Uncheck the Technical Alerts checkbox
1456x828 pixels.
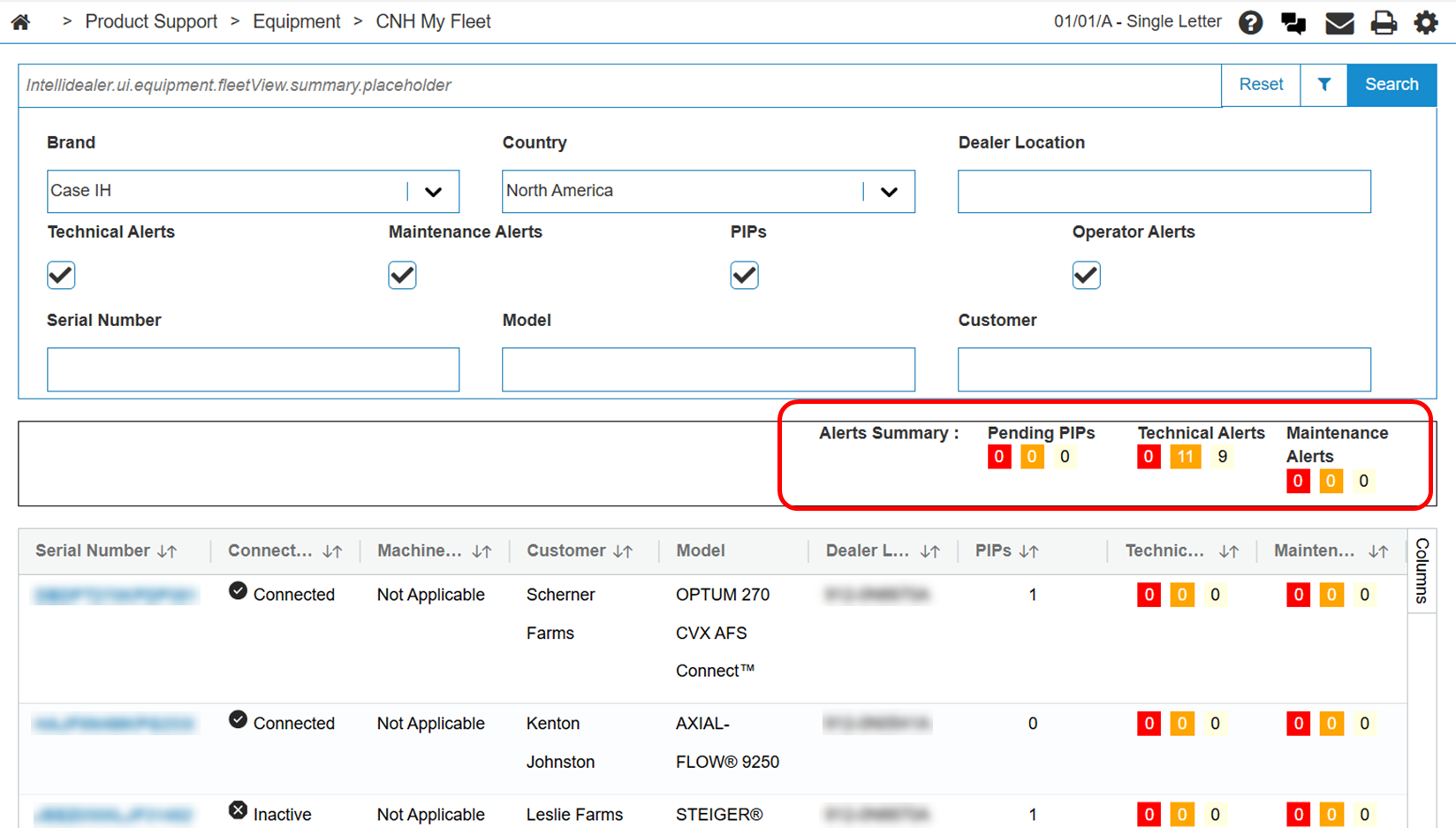[x=61, y=276]
